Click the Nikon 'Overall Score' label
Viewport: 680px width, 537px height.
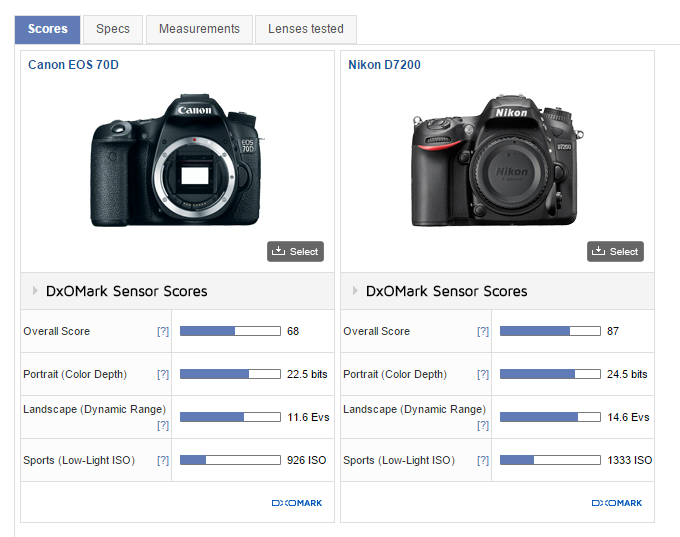coord(377,331)
